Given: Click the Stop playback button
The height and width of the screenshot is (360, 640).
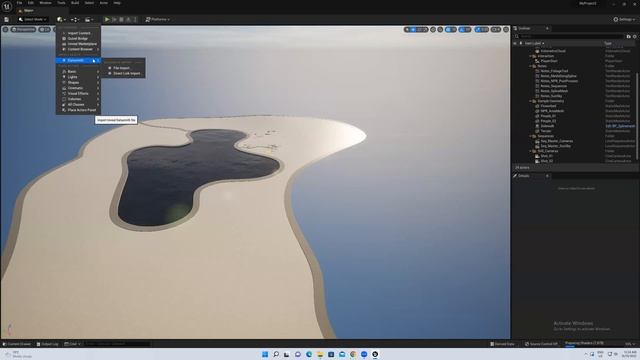Looking at the screenshot, I should (121, 19).
